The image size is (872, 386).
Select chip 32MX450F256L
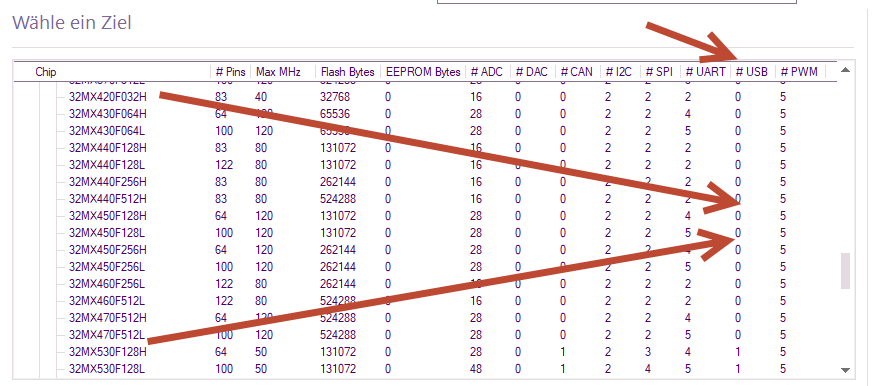click(x=107, y=266)
